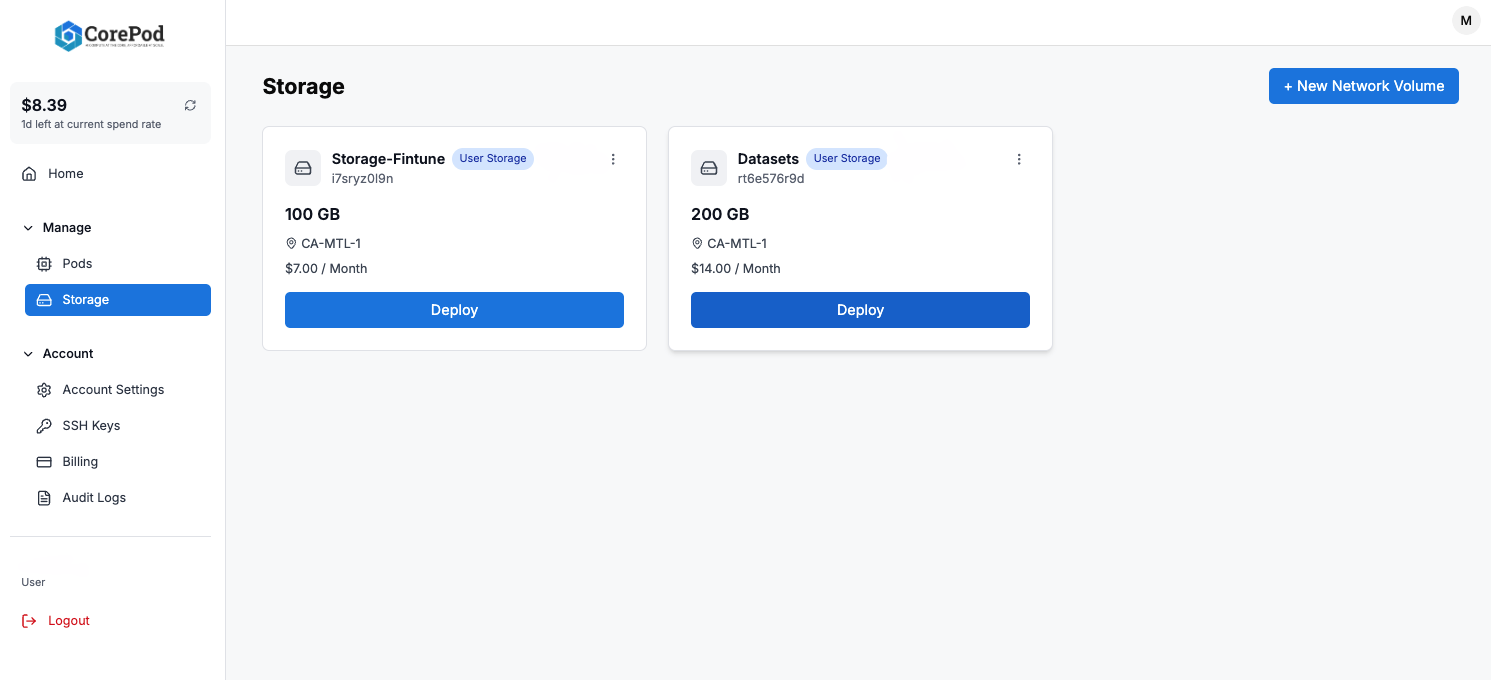Click the Logout link
1491x680 pixels.
[68, 620]
